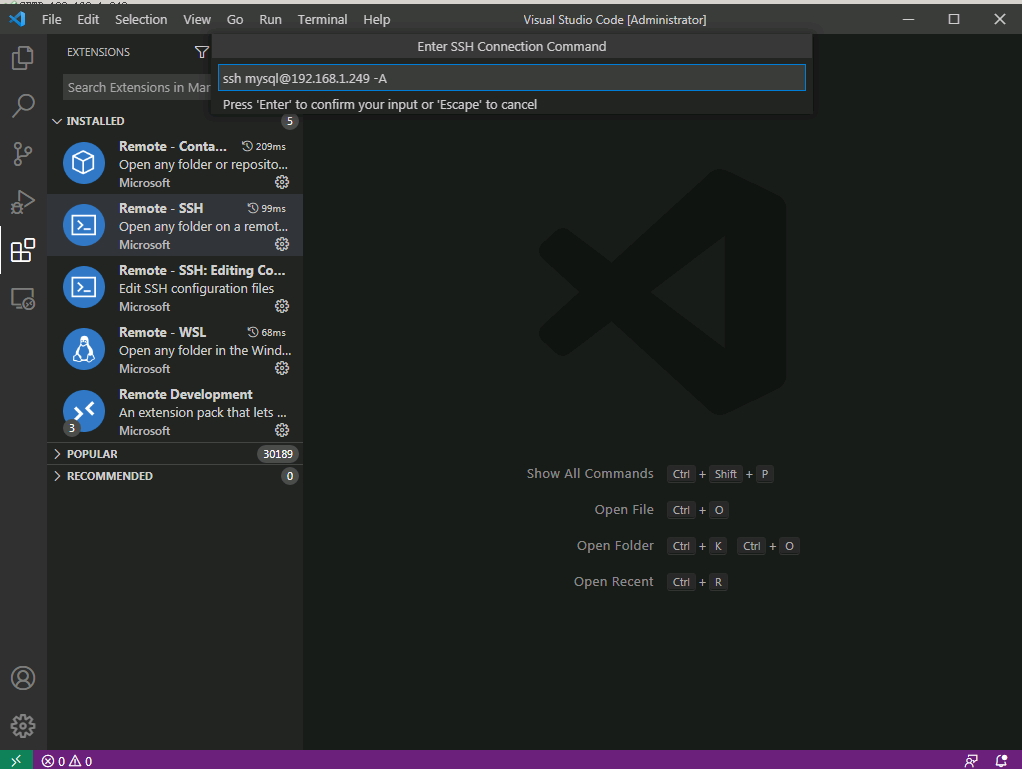Collapse the INSTALLED section
Image resolution: width=1022 pixels, height=769 pixels.
[57, 121]
